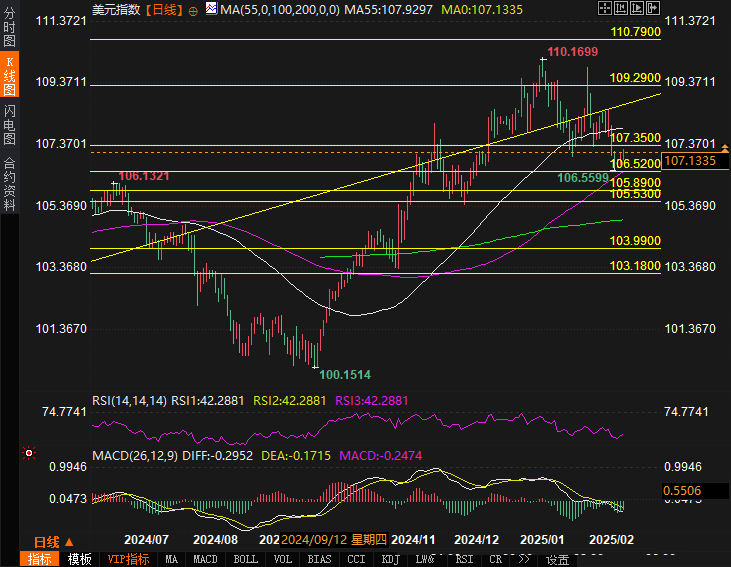The width and height of the screenshot is (731, 567).
Task: Click the >> more indicators arrow
Action: click(x=523, y=559)
